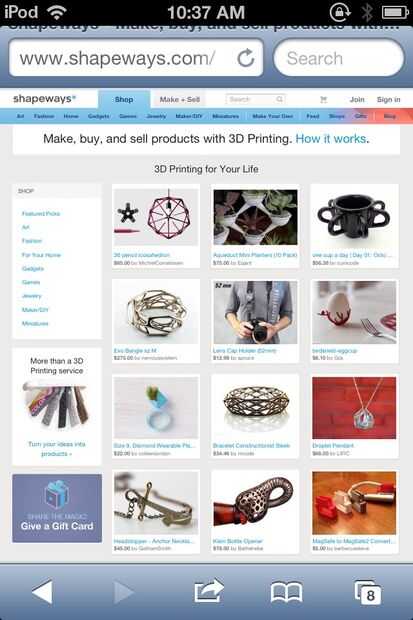Tap the Safari Search field

[339, 58]
